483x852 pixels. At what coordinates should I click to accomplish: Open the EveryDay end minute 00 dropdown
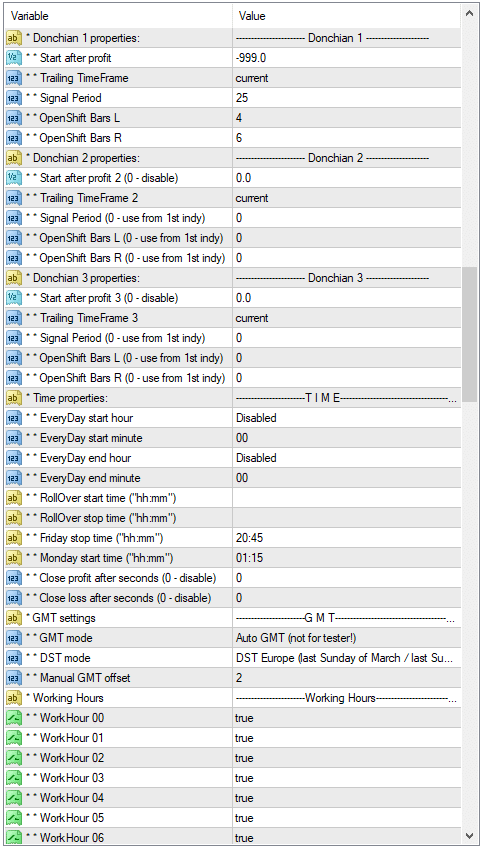coord(347,478)
